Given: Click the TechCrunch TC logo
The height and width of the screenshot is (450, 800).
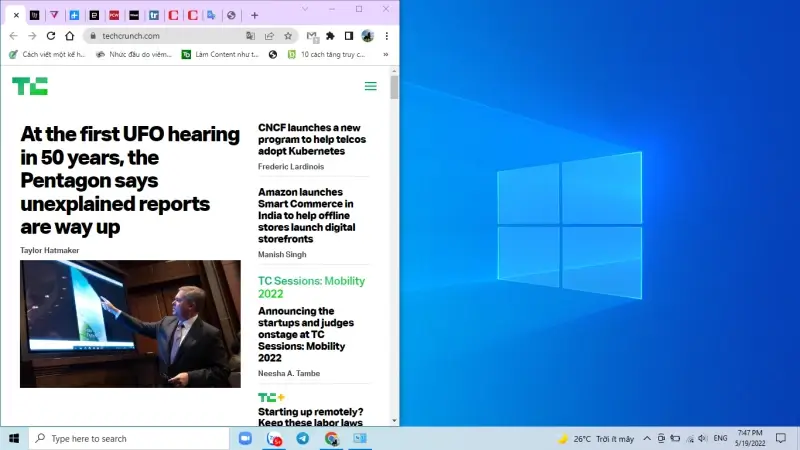Looking at the screenshot, I should (30, 86).
